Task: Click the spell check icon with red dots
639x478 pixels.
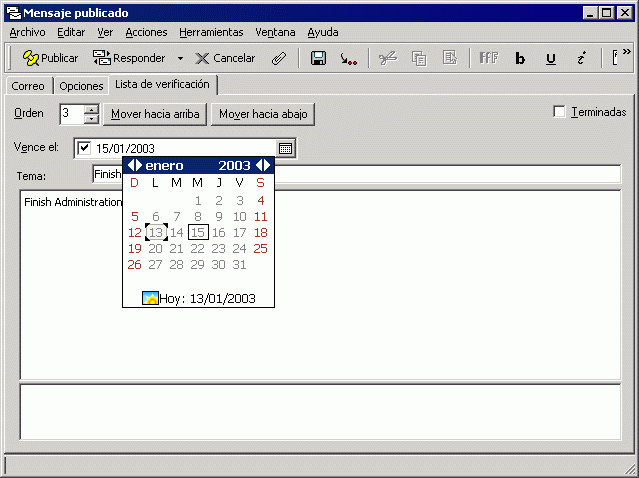Action: [x=348, y=59]
